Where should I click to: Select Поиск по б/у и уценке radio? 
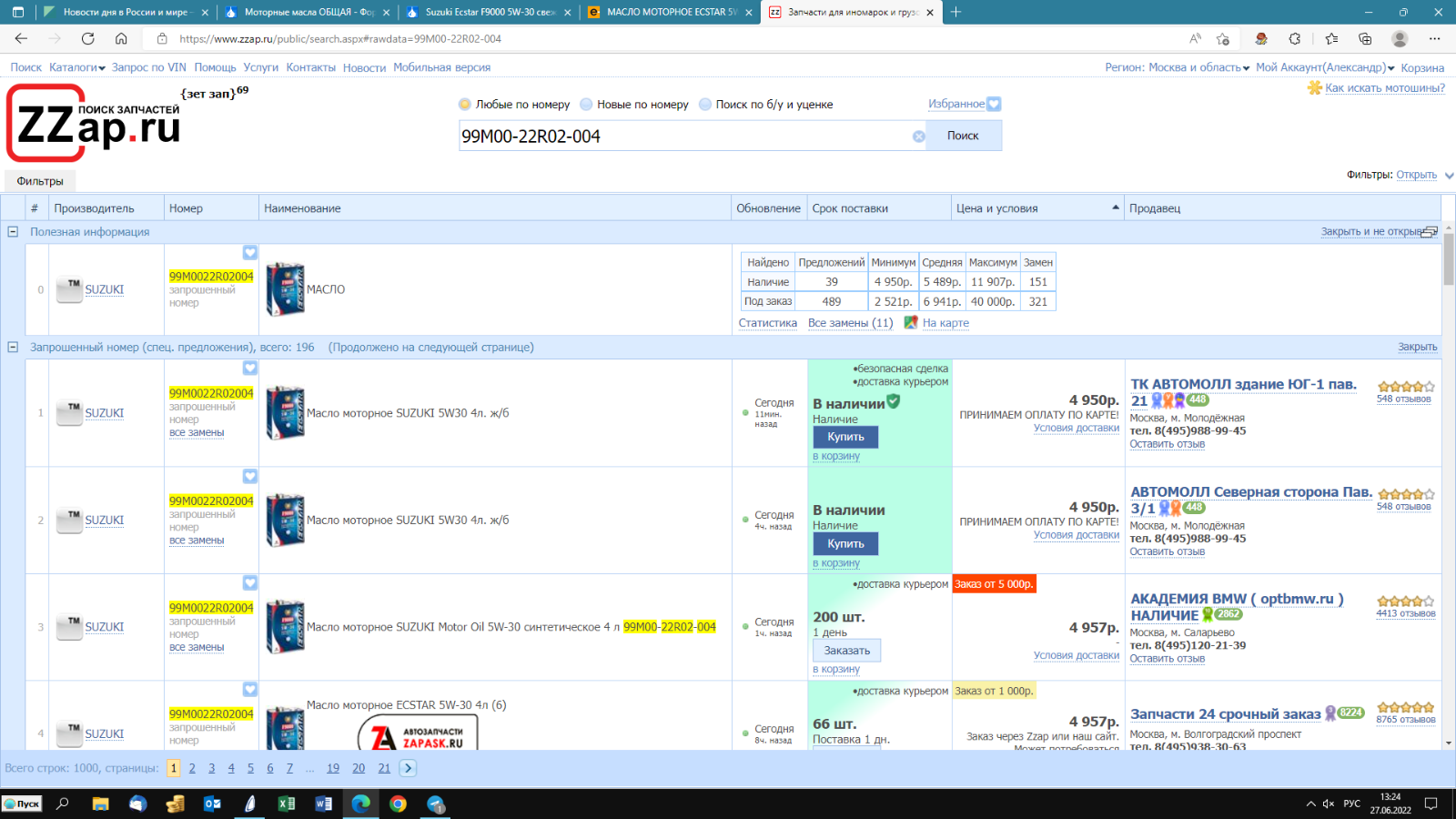point(705,105)
